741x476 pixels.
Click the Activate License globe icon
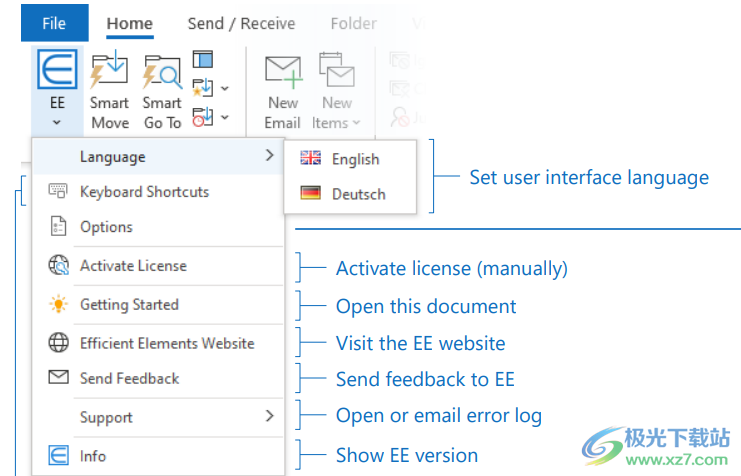[x=59, y=265]
